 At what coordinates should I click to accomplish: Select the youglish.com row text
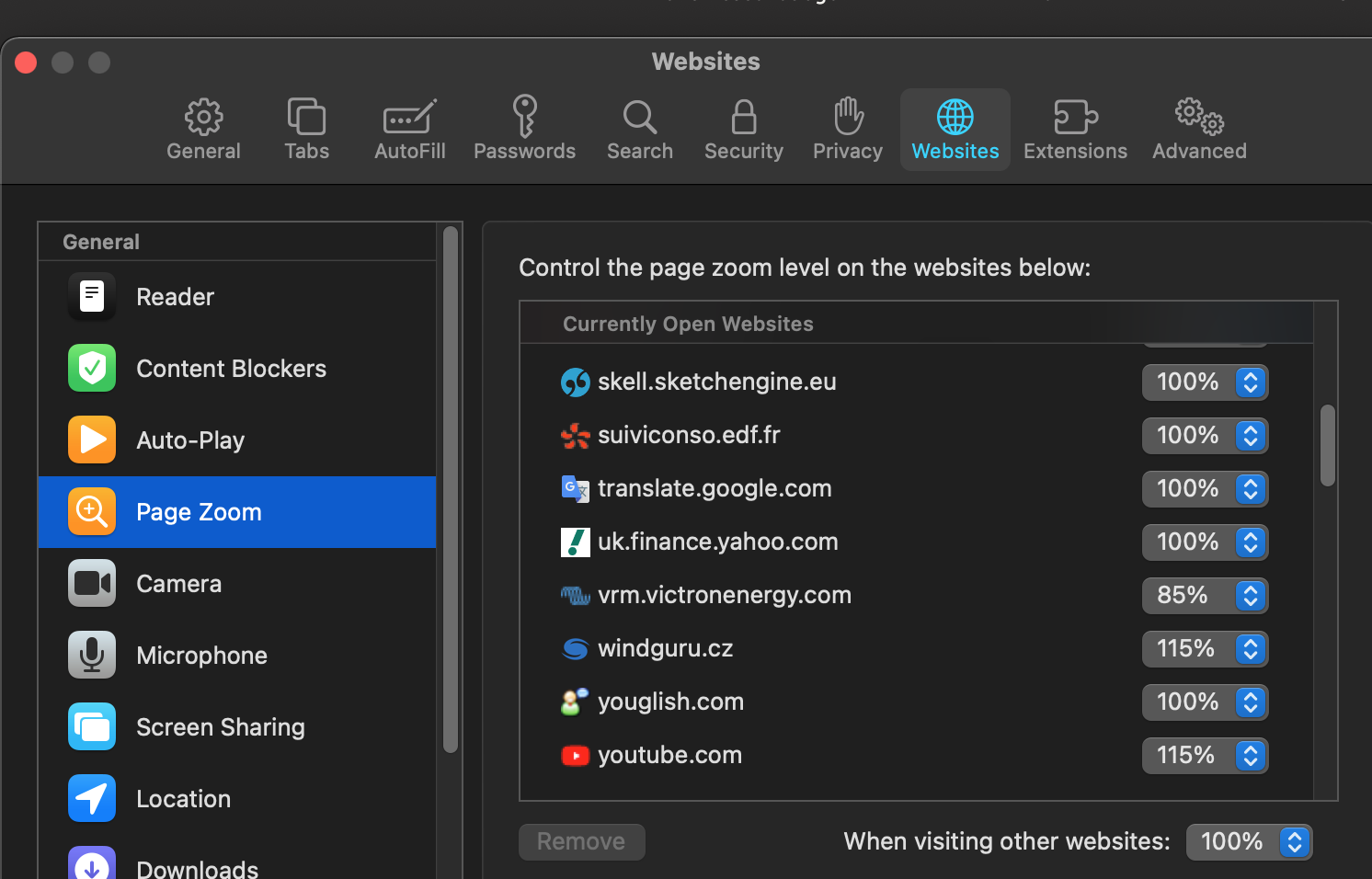point(670,702)
